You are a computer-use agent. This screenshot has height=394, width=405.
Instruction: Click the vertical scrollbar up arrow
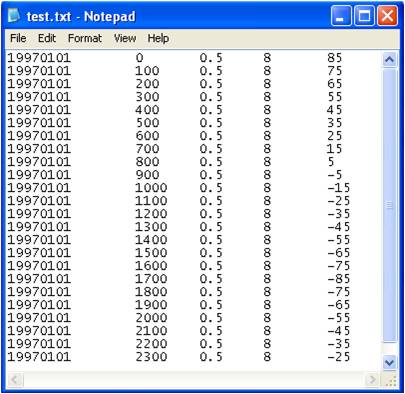pyautogui.click(x=389, y=60)
